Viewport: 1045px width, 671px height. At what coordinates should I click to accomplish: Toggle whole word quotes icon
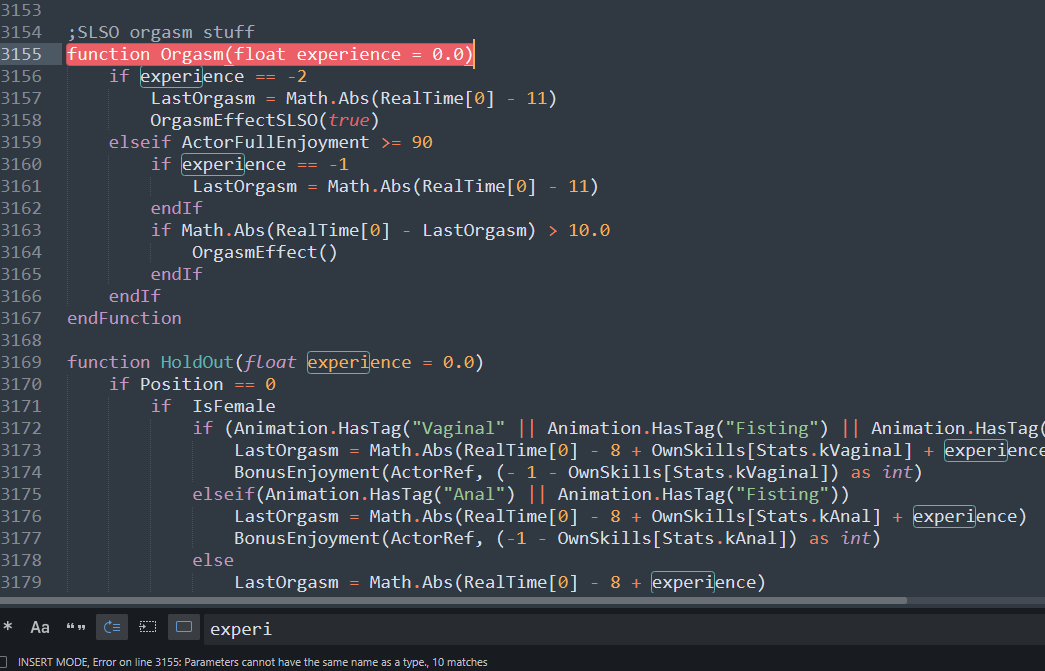pyautogui.click(x=76, y=628)
